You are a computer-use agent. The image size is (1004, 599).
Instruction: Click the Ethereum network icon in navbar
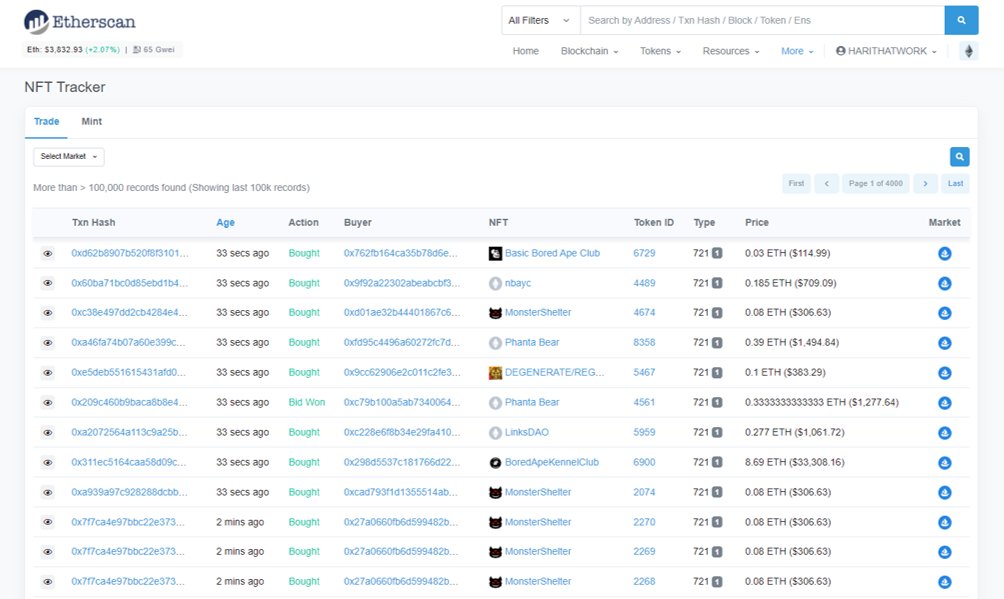point(969,51)
